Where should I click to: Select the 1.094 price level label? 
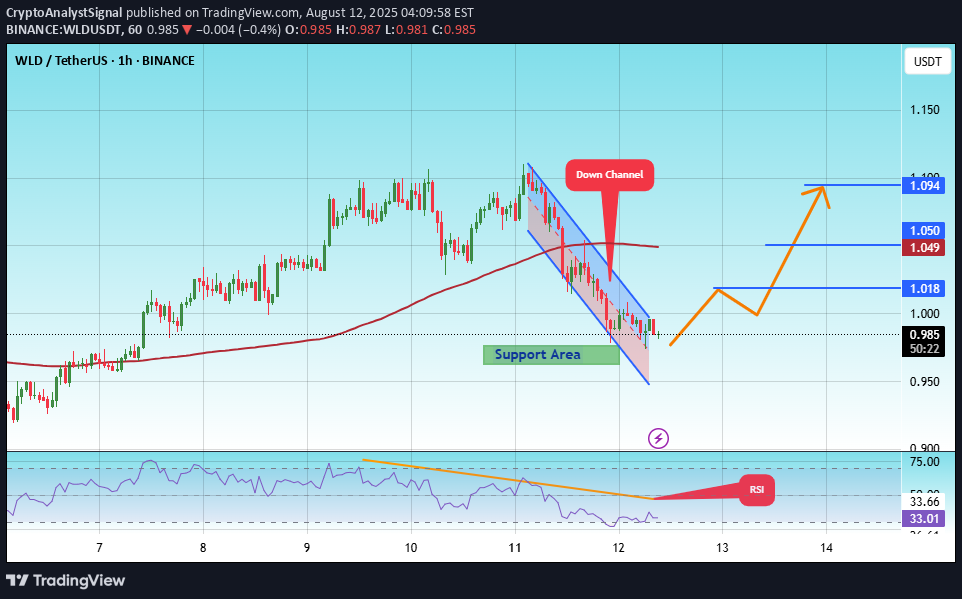(x=923, y=185)
